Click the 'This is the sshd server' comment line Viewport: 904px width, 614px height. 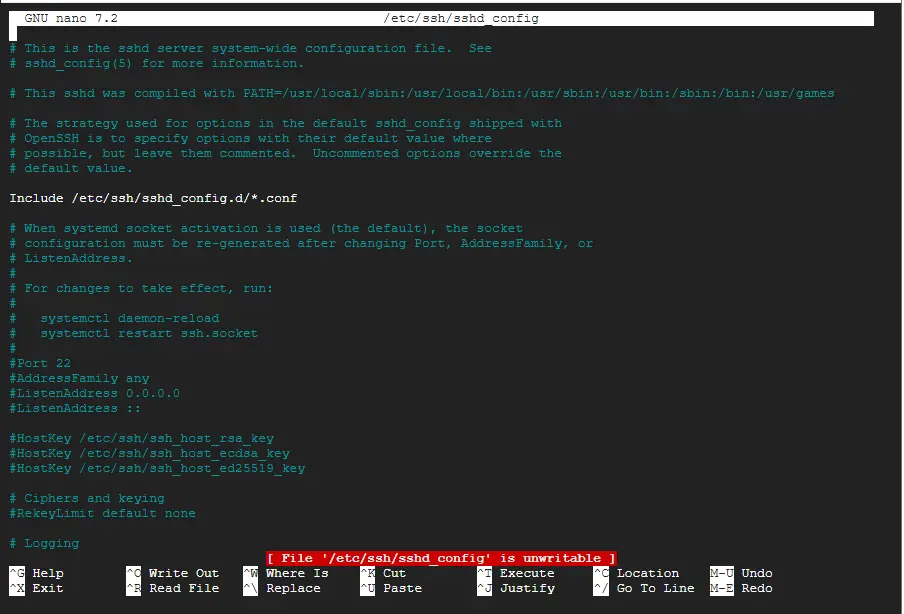[250, 48]
